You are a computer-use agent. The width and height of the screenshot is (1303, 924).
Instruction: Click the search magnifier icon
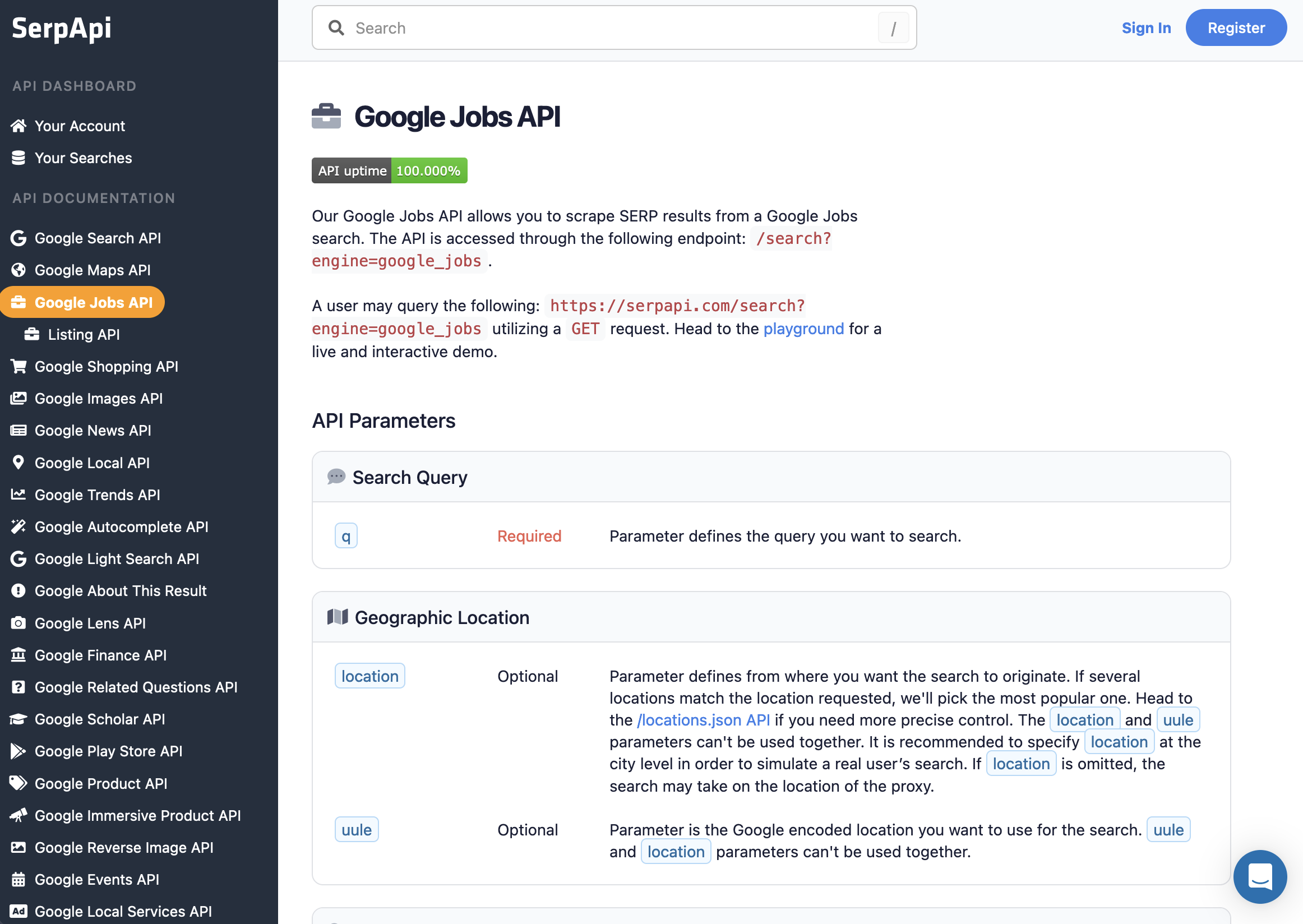click(x=336, y=28)
